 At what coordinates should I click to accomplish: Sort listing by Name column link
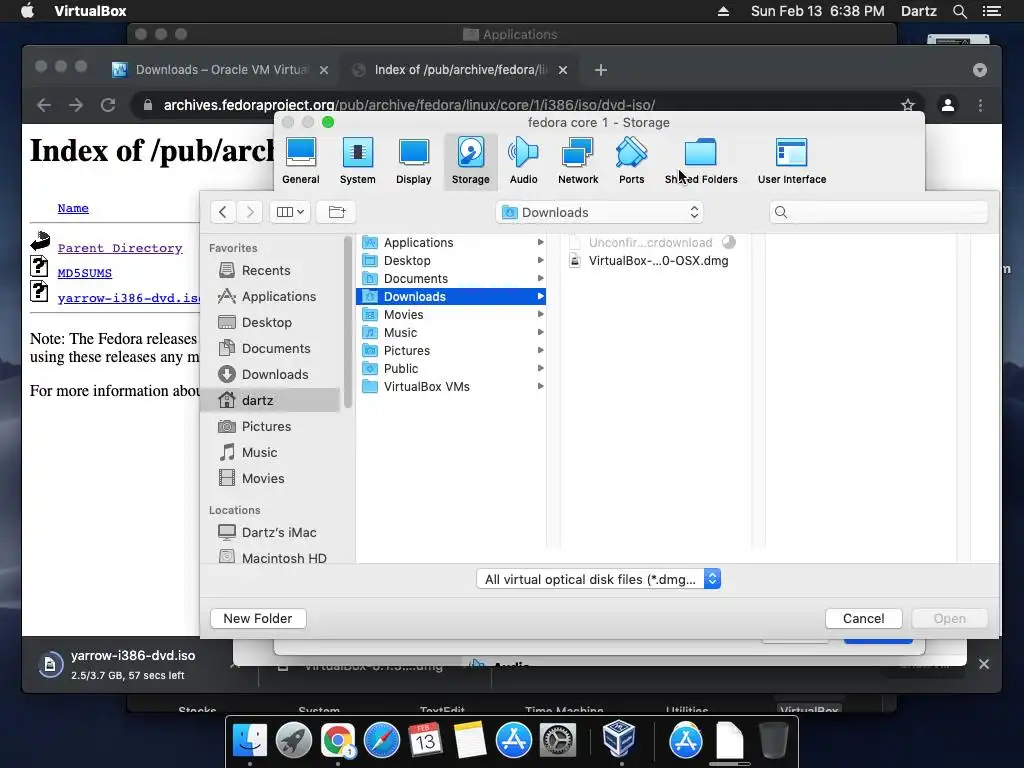73,208
